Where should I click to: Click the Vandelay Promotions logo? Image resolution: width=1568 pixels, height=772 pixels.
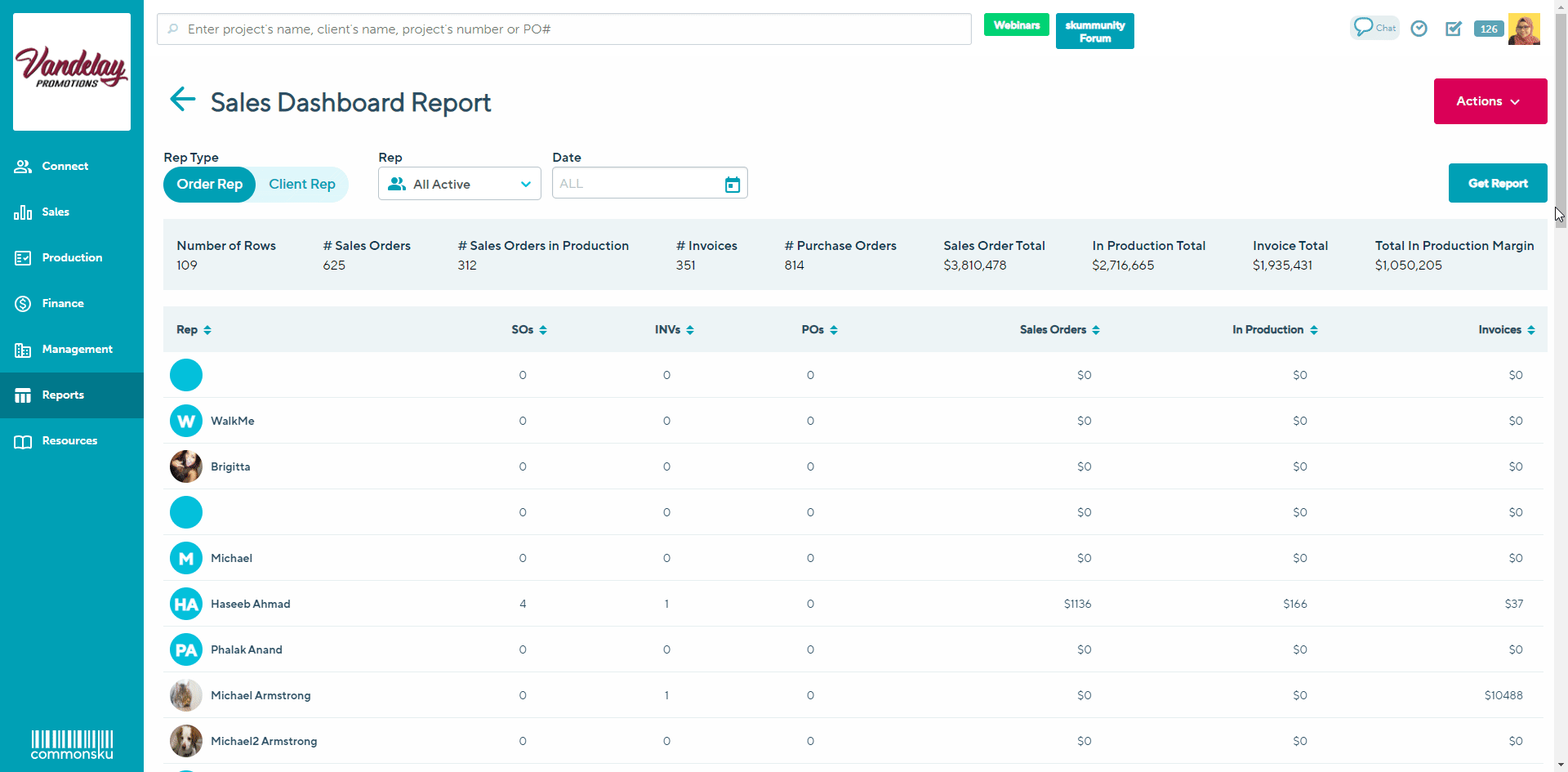tap(72, 71)
